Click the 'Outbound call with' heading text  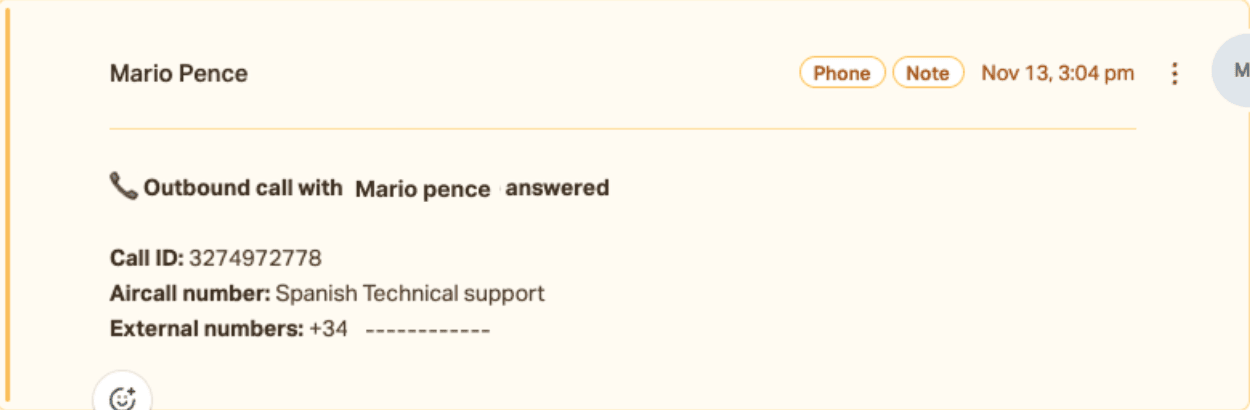(243, 187)
